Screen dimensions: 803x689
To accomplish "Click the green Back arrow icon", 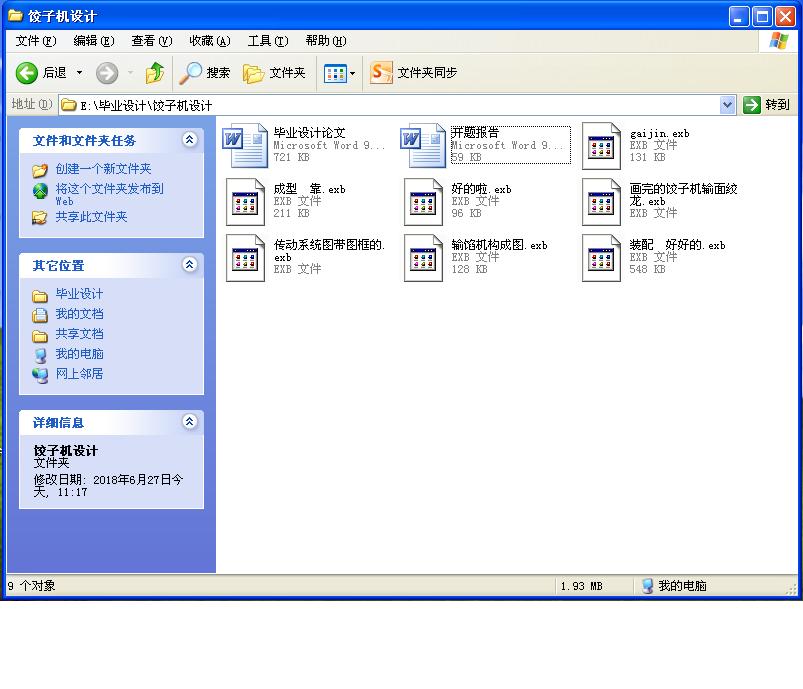I will point(27,73).
